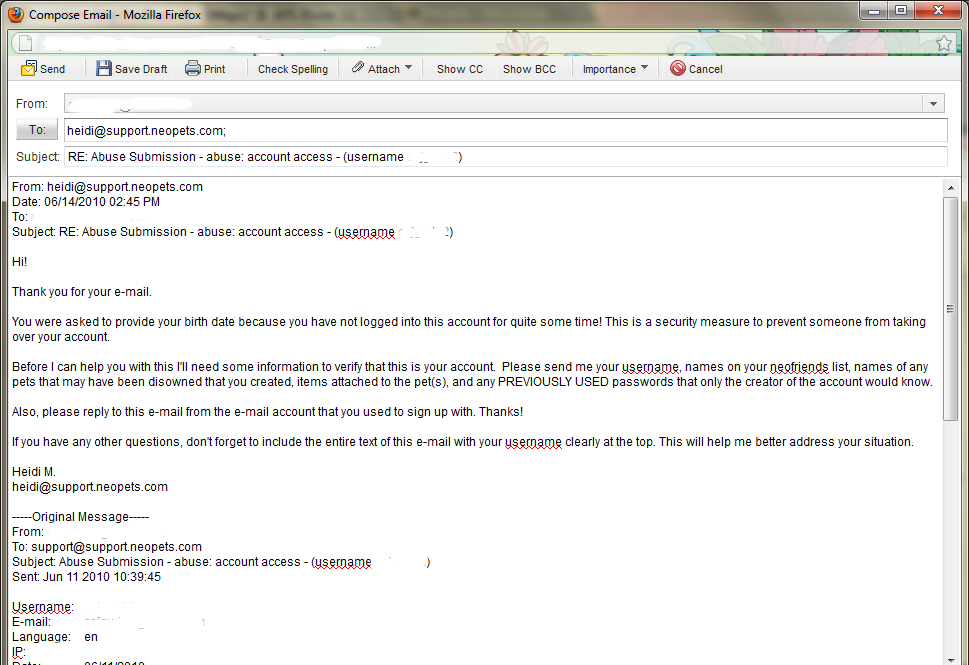Click the "Heidi M." signature line

[34, 472]
